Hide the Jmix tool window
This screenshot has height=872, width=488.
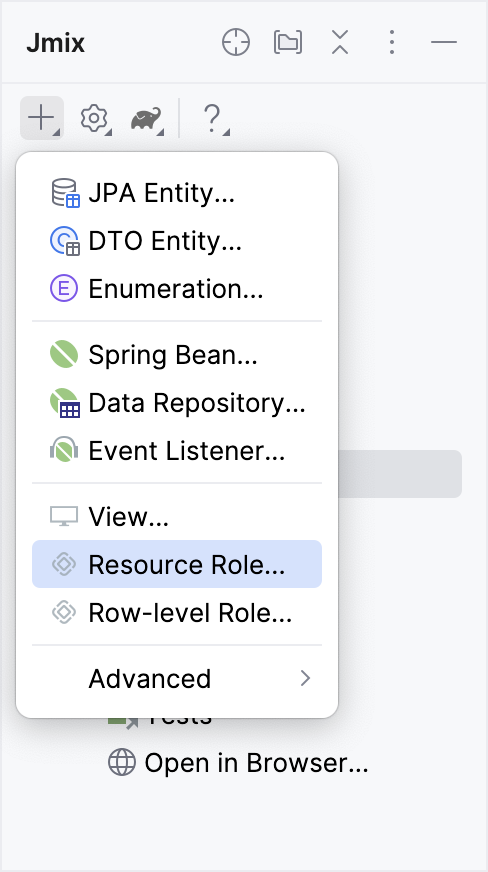click(444, 42)
